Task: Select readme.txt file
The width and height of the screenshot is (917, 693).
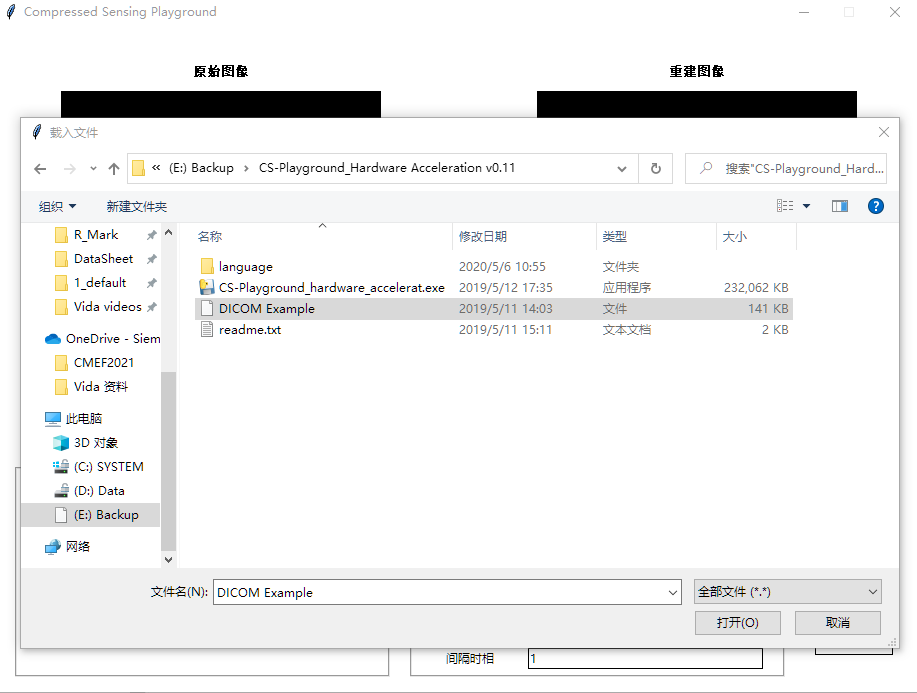Action: (x=494, y=330)
